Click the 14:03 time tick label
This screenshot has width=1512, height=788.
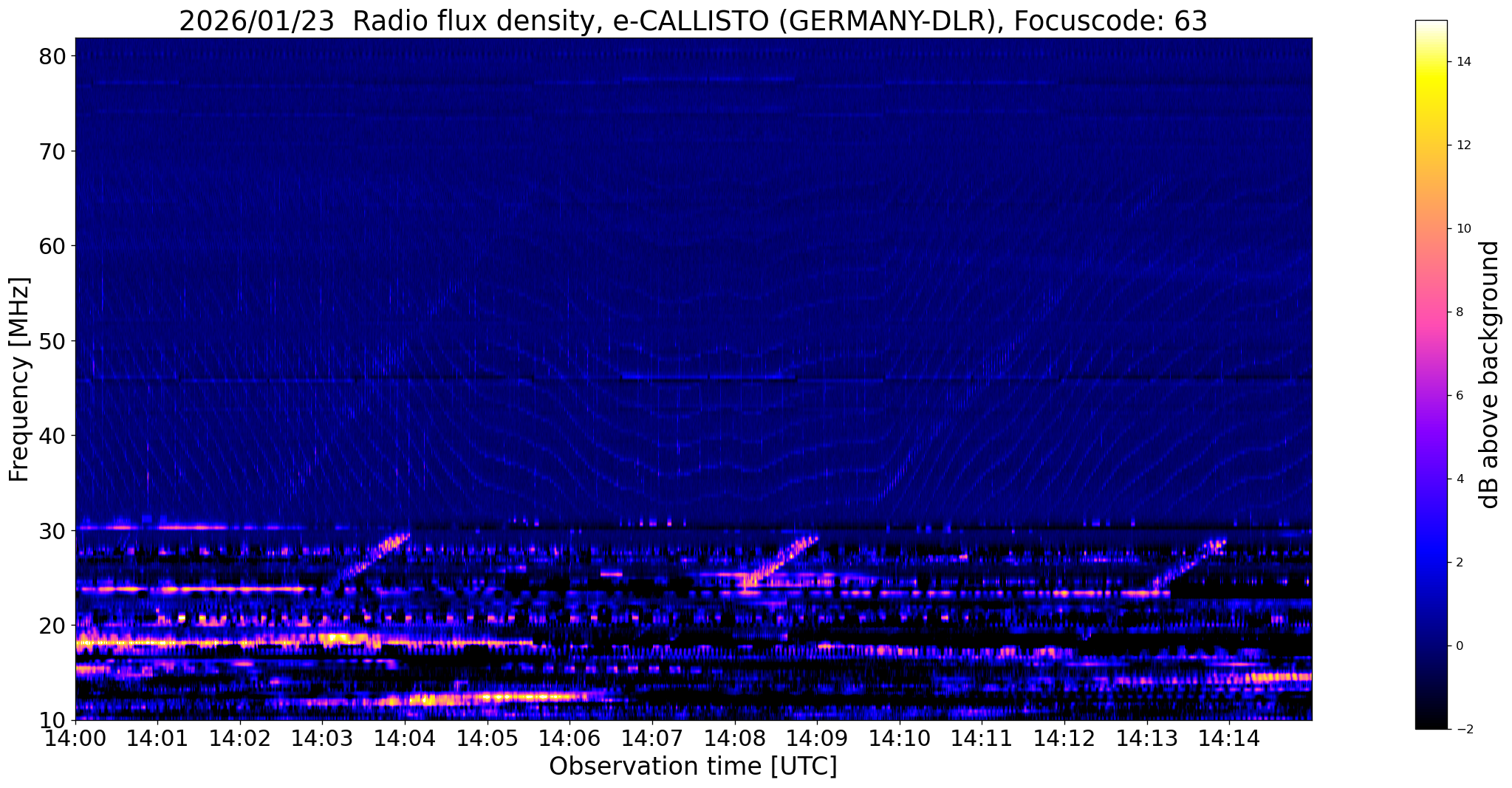coord(322,737)
